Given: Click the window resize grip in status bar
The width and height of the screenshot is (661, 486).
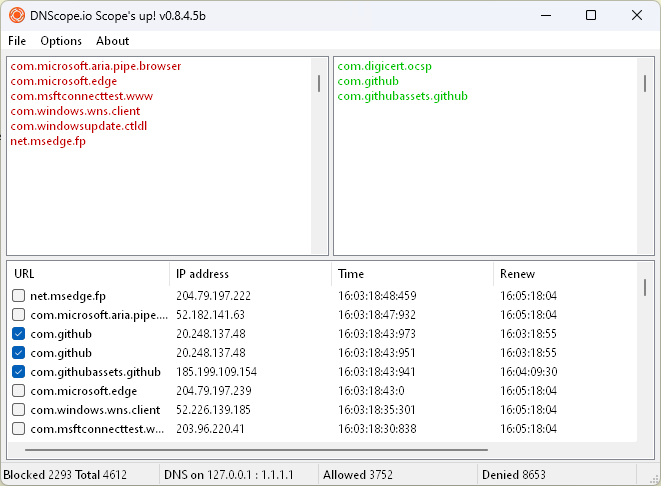Looking at the screenshot, I should (654, 478).
